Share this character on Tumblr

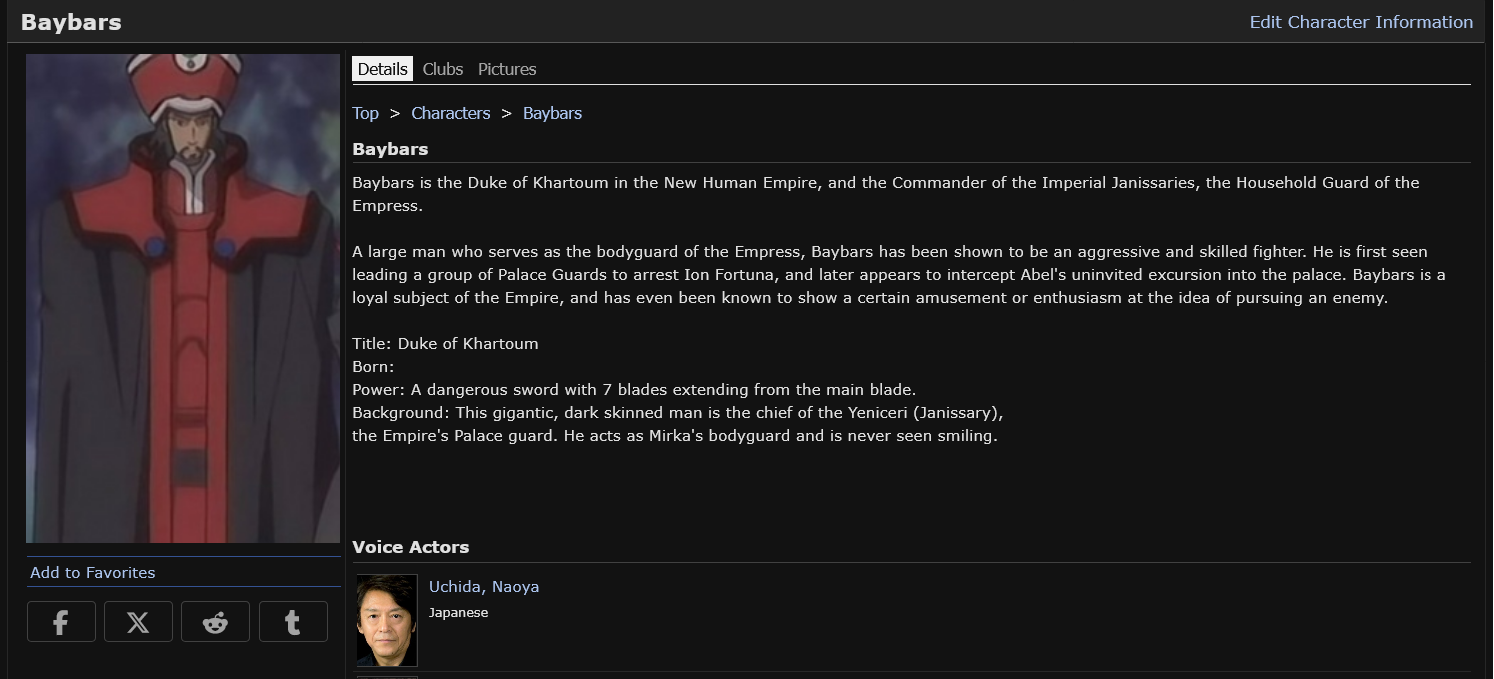click(293, 622)
